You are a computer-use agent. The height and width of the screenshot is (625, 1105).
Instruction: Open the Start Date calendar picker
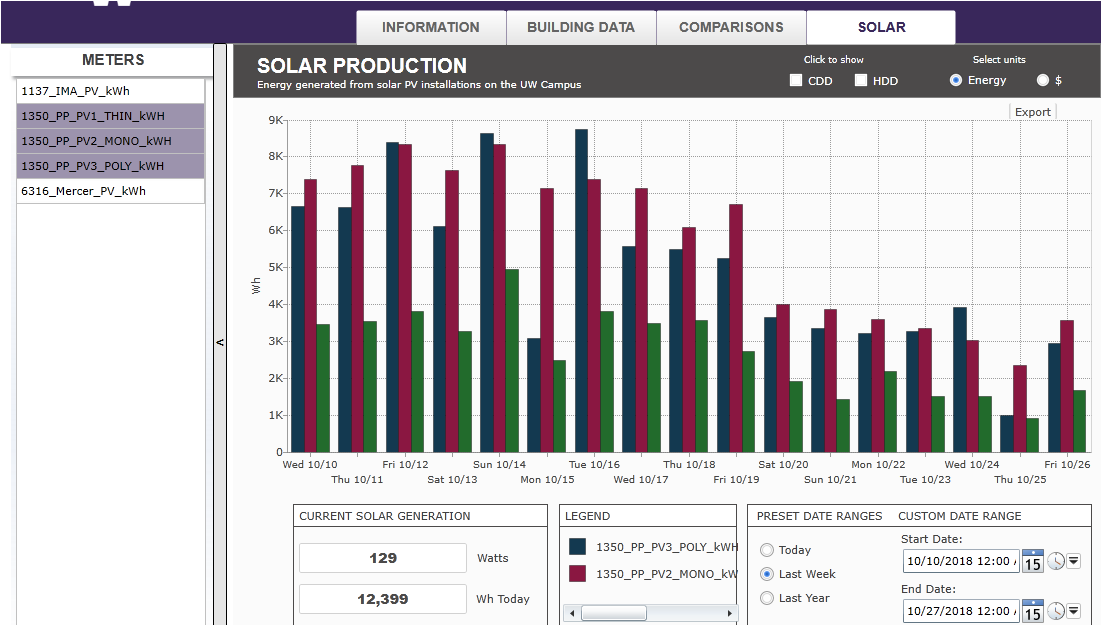click(1032, 561)
